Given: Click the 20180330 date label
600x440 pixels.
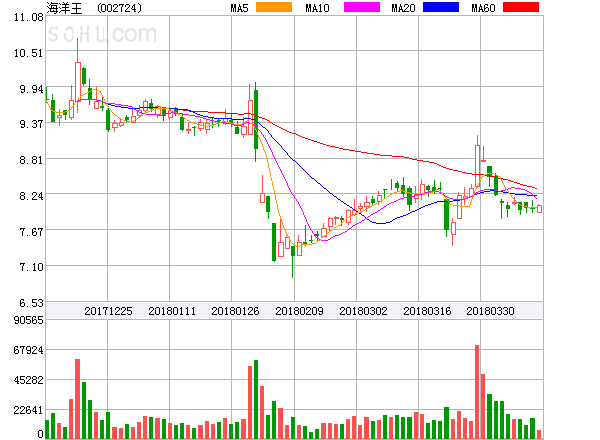Looking at the screenshot, I should [490, 311].
